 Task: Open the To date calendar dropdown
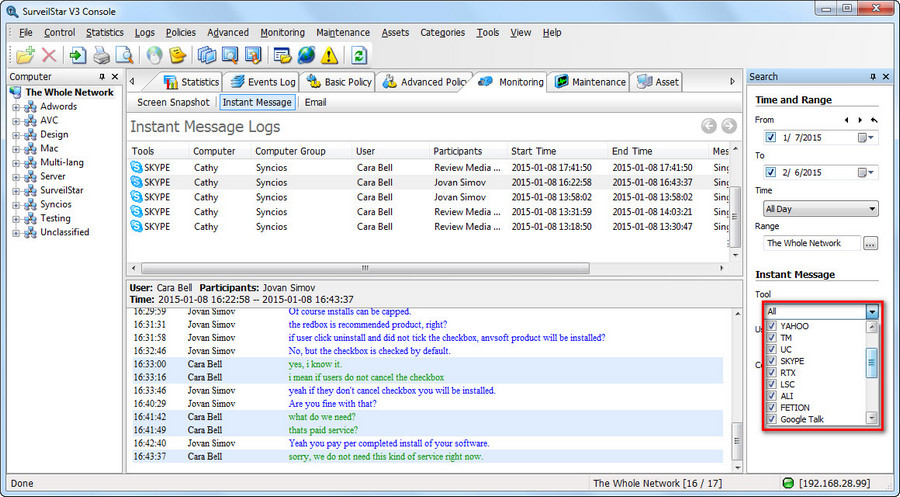[866, 172]
